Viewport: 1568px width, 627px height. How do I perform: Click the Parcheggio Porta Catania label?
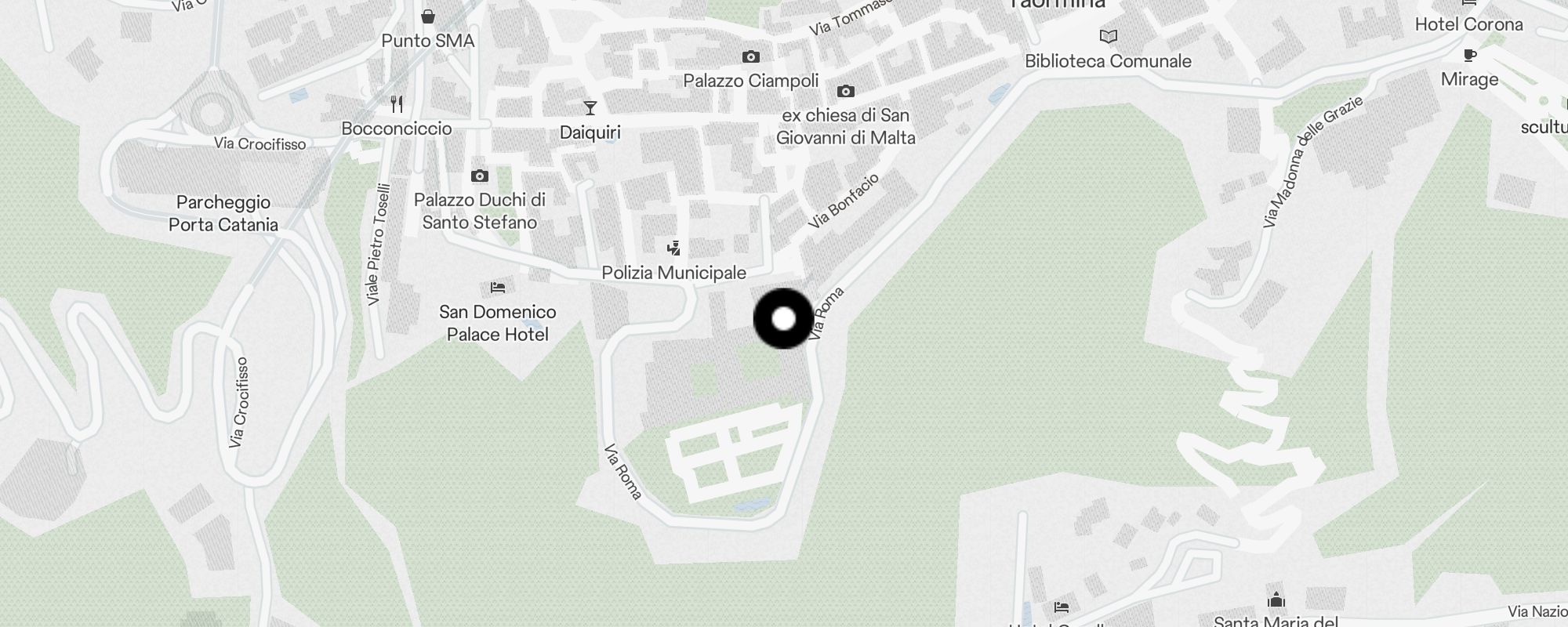click(x=223, y=213)
